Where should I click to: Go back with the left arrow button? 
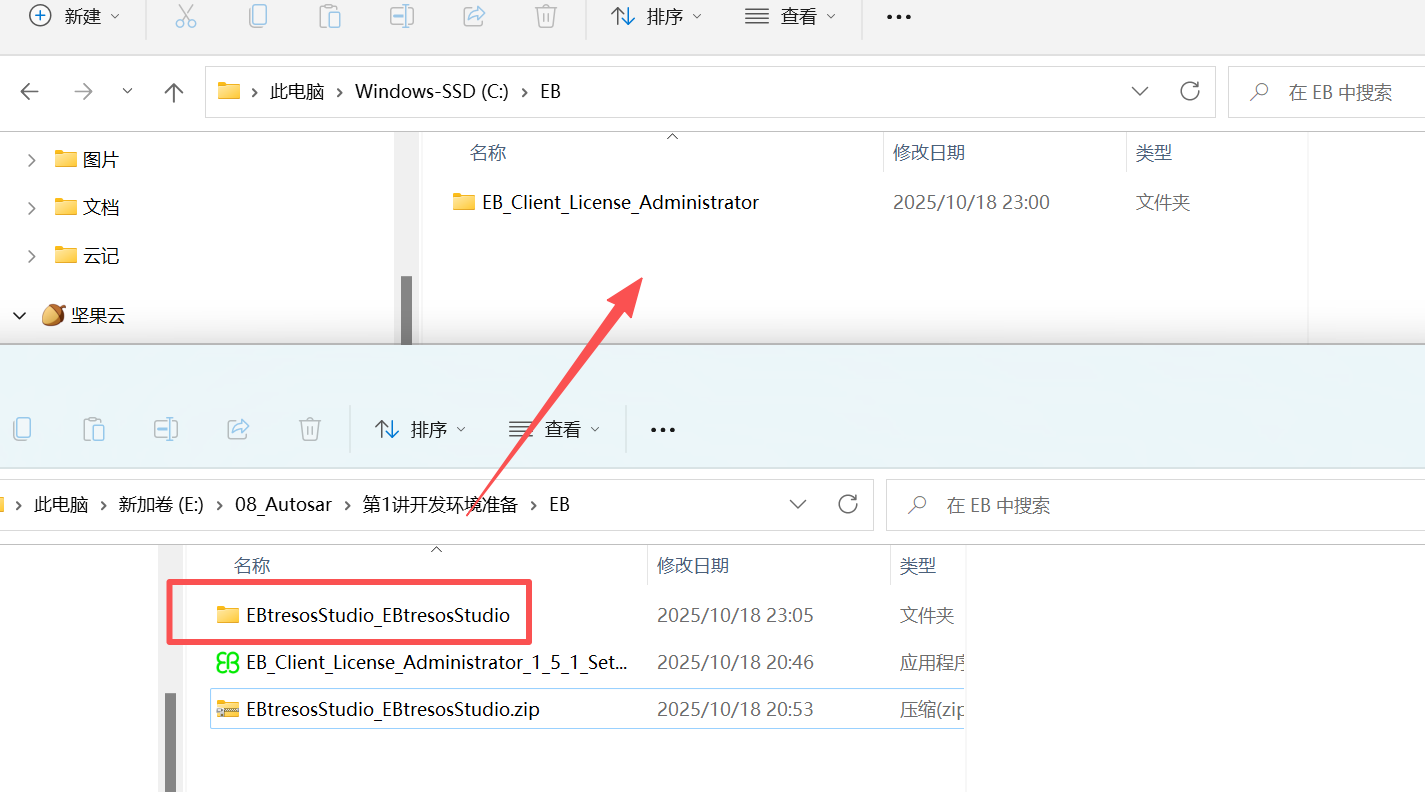pos(30,92)
